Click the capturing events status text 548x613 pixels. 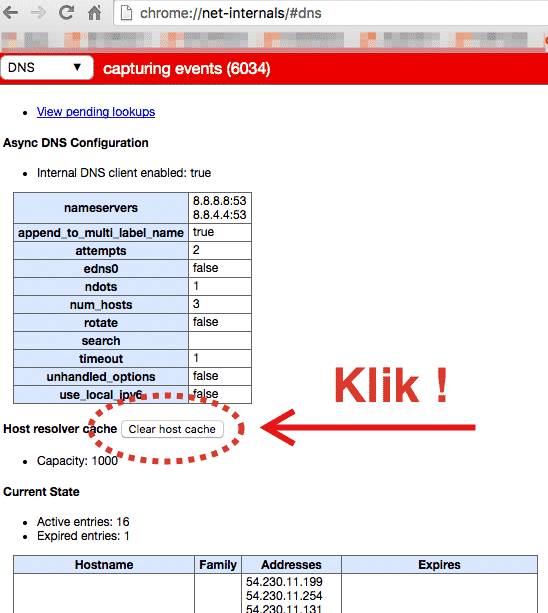coord(186,69)
